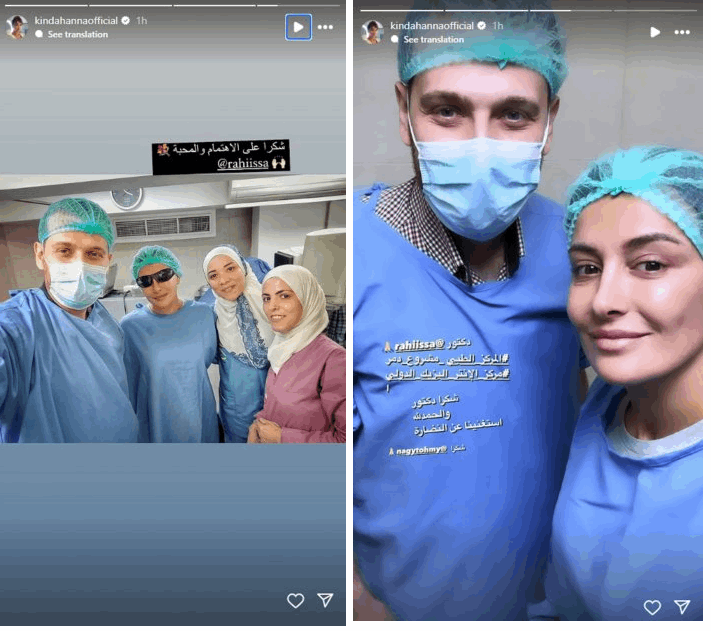Open the three-dot menu on the right story
The image size is (711, 631).
682,32
